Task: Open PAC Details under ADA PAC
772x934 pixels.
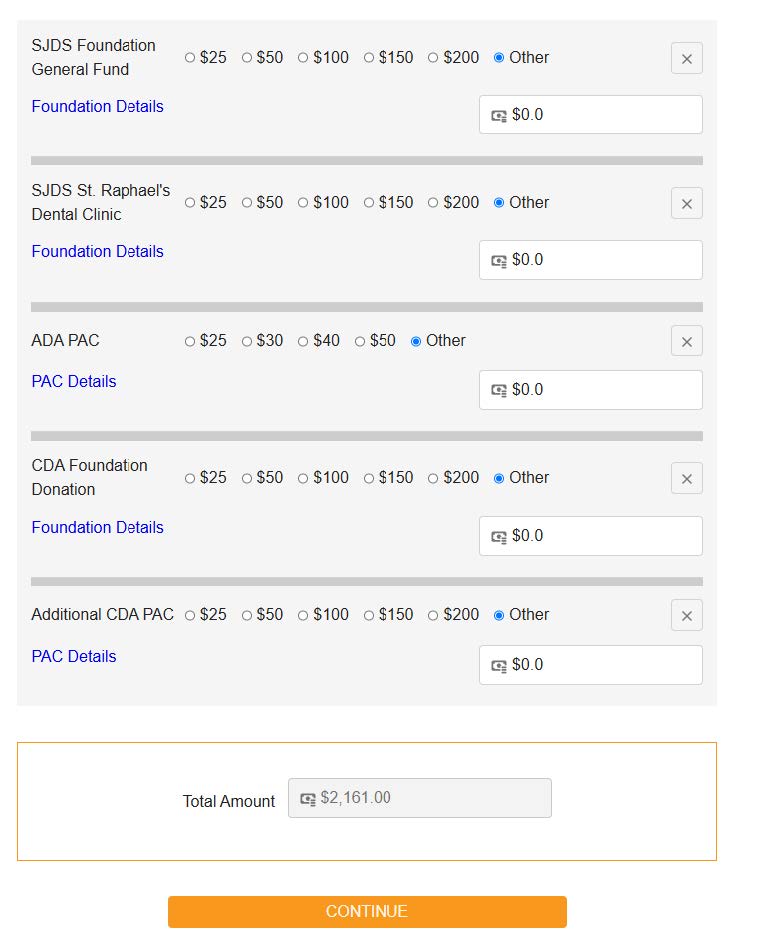Action: tap(74, 381)
